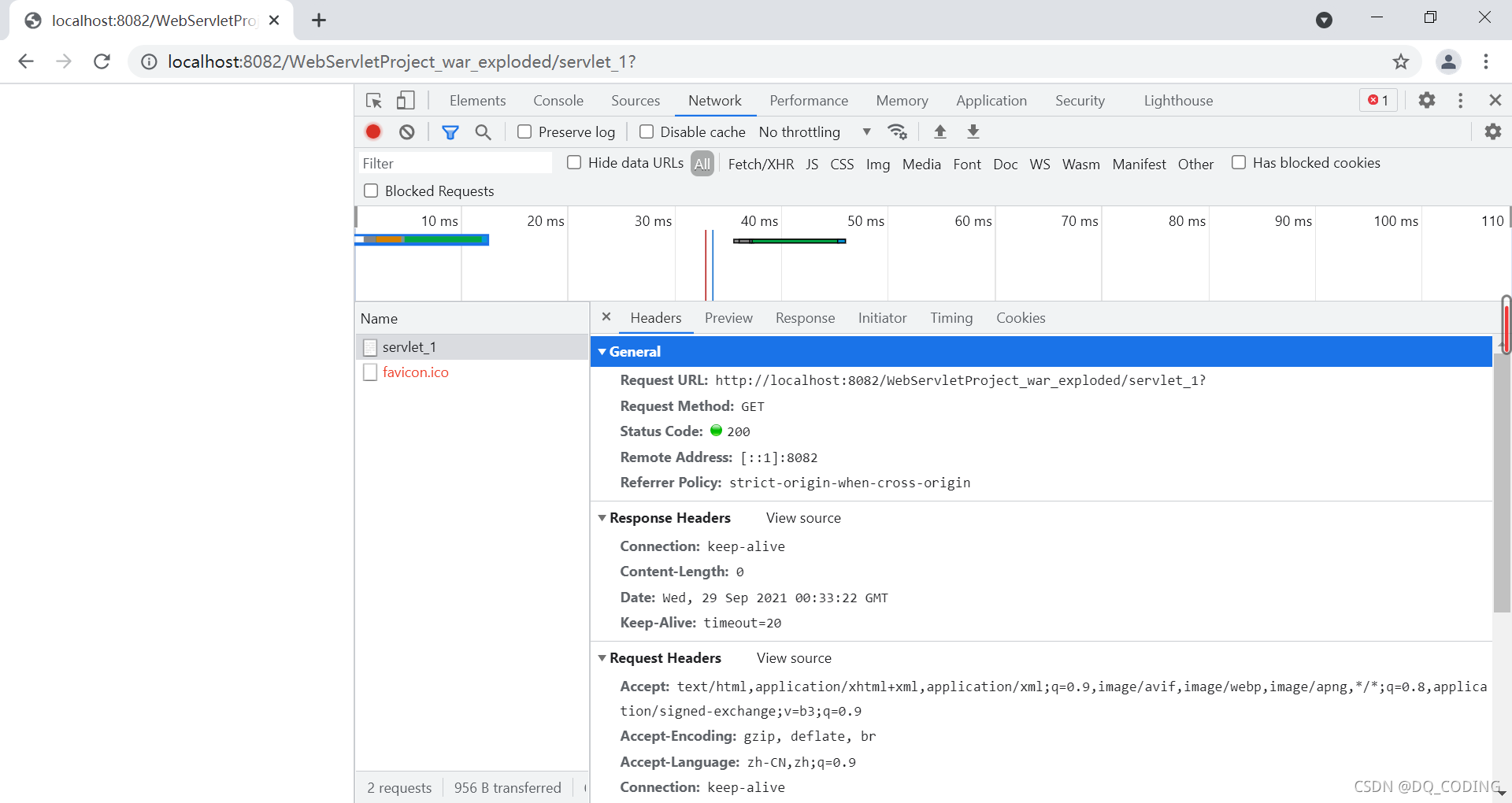Click the Name column header

pyautogui.click(x=472, y=319)
